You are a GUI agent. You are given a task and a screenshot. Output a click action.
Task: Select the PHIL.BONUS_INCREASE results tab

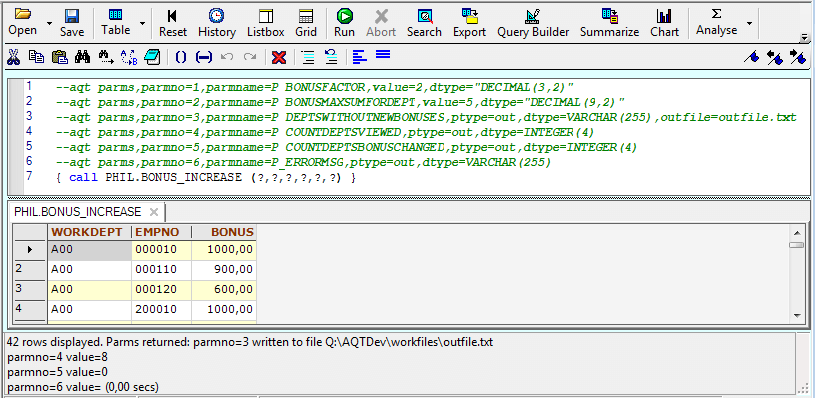click(77, 212)
